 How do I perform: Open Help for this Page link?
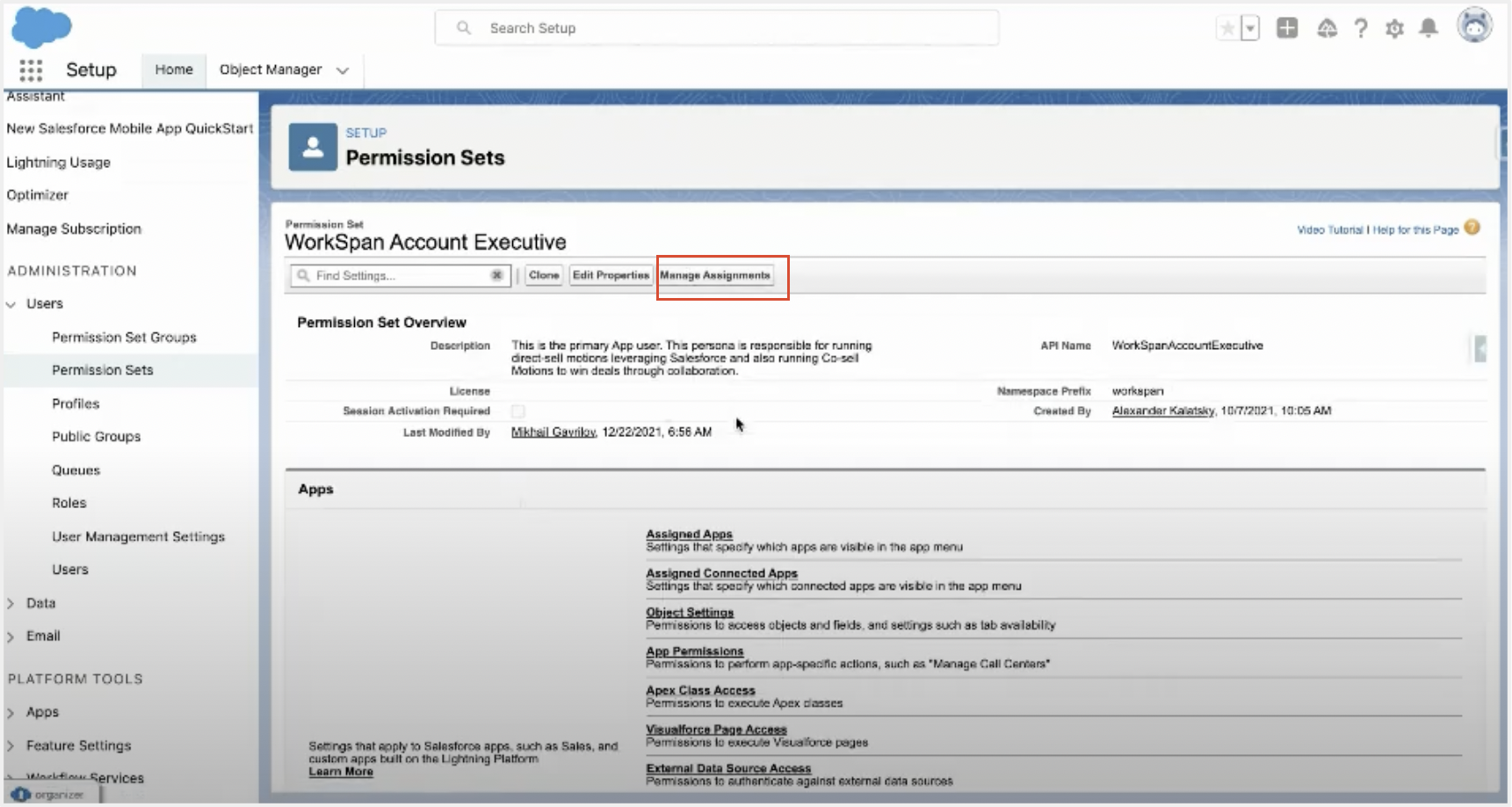click(x=1415, y=229)
